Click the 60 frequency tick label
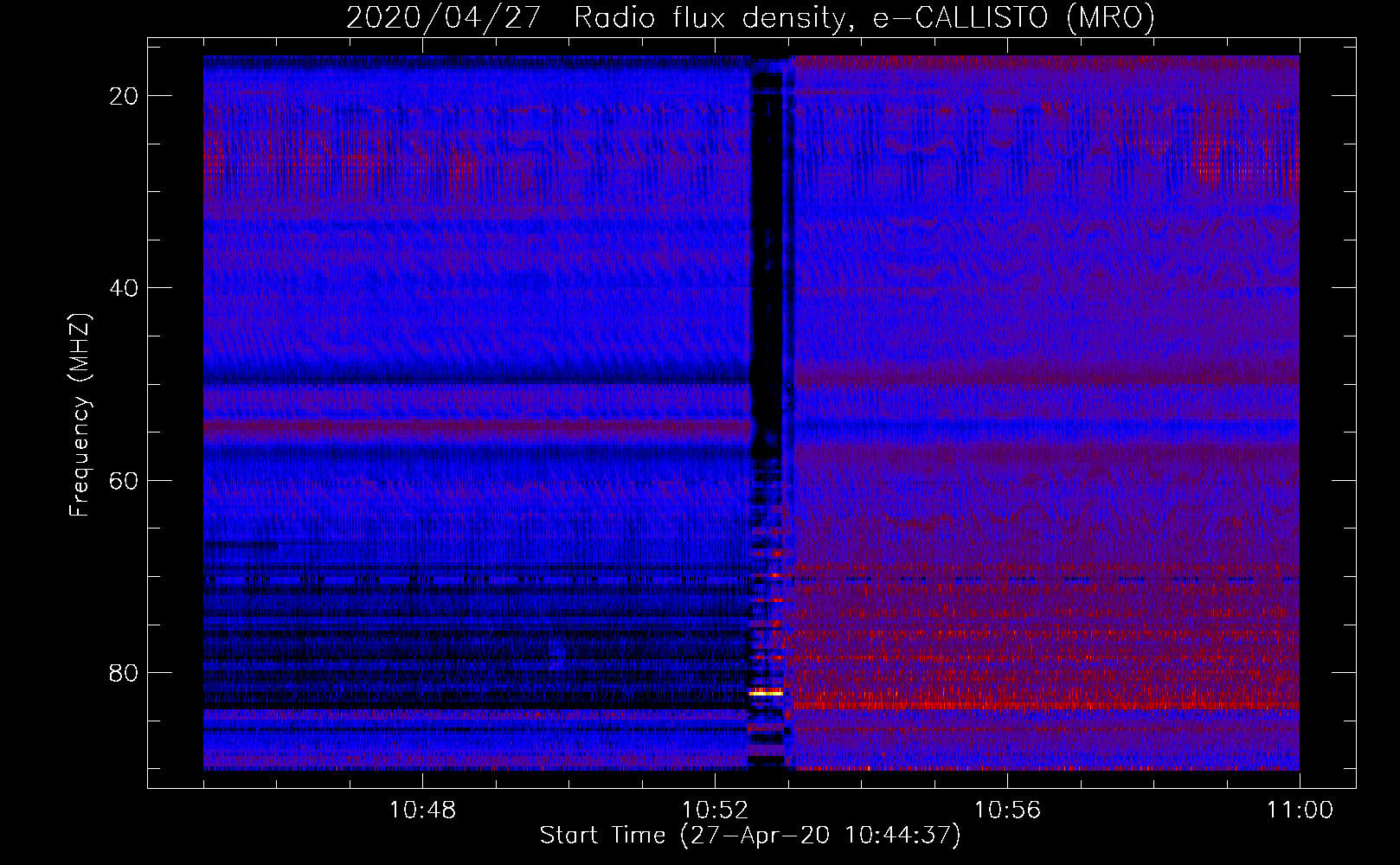This screenshot has height=865, width=1400. (x=124, y=480)
